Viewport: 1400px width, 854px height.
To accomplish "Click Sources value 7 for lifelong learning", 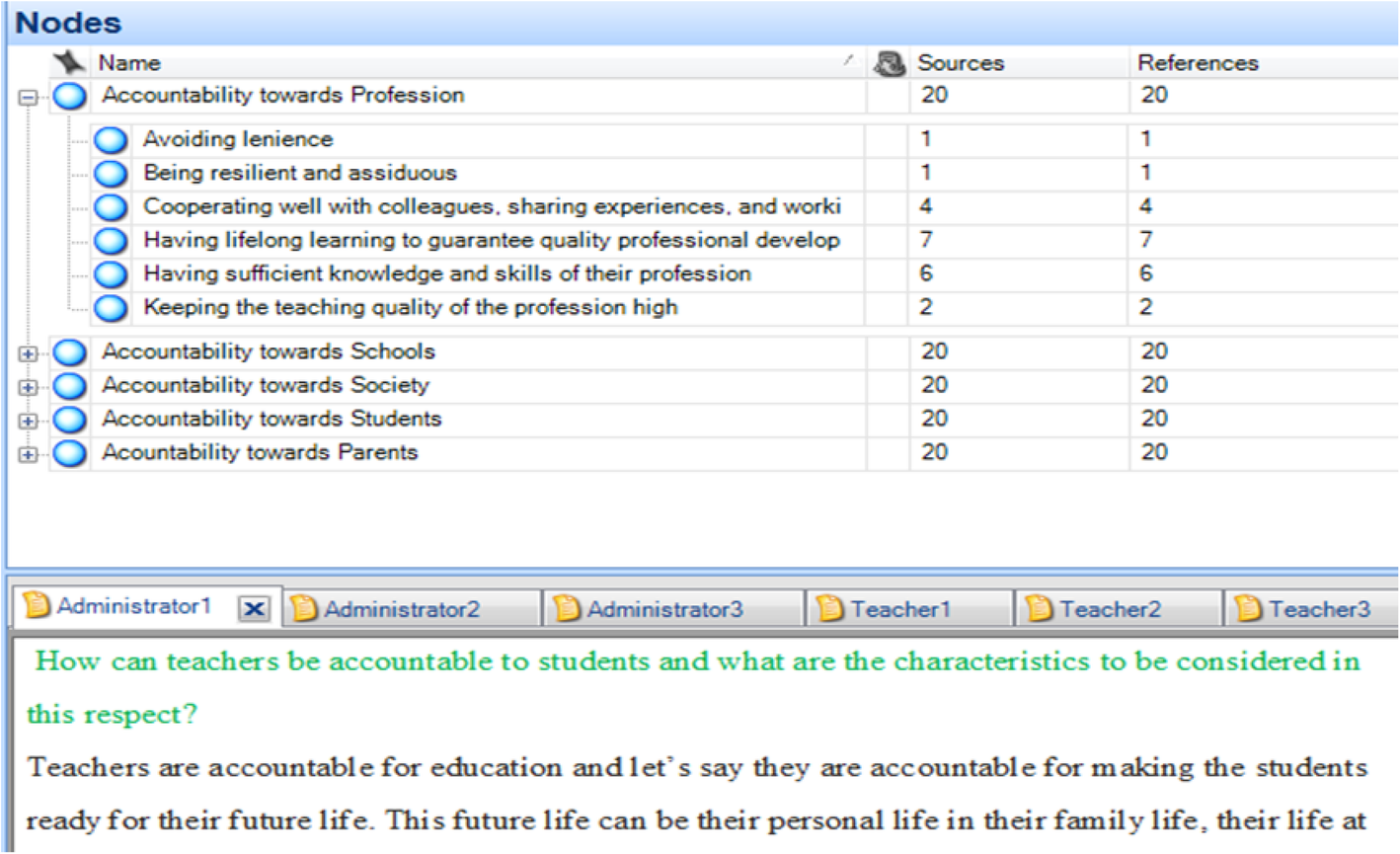I will tap(926, 240).
